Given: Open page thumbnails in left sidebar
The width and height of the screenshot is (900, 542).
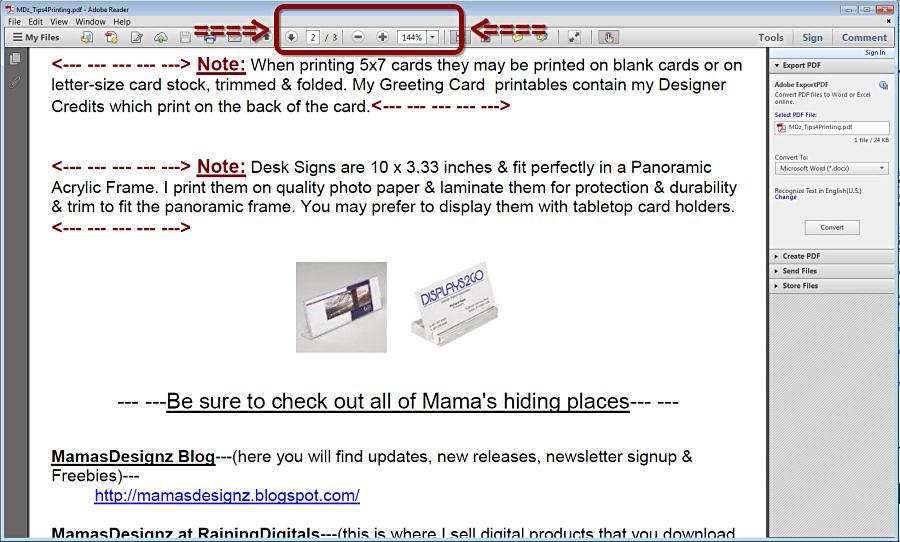Looking at the screenshot, I should tap(14, 59).
